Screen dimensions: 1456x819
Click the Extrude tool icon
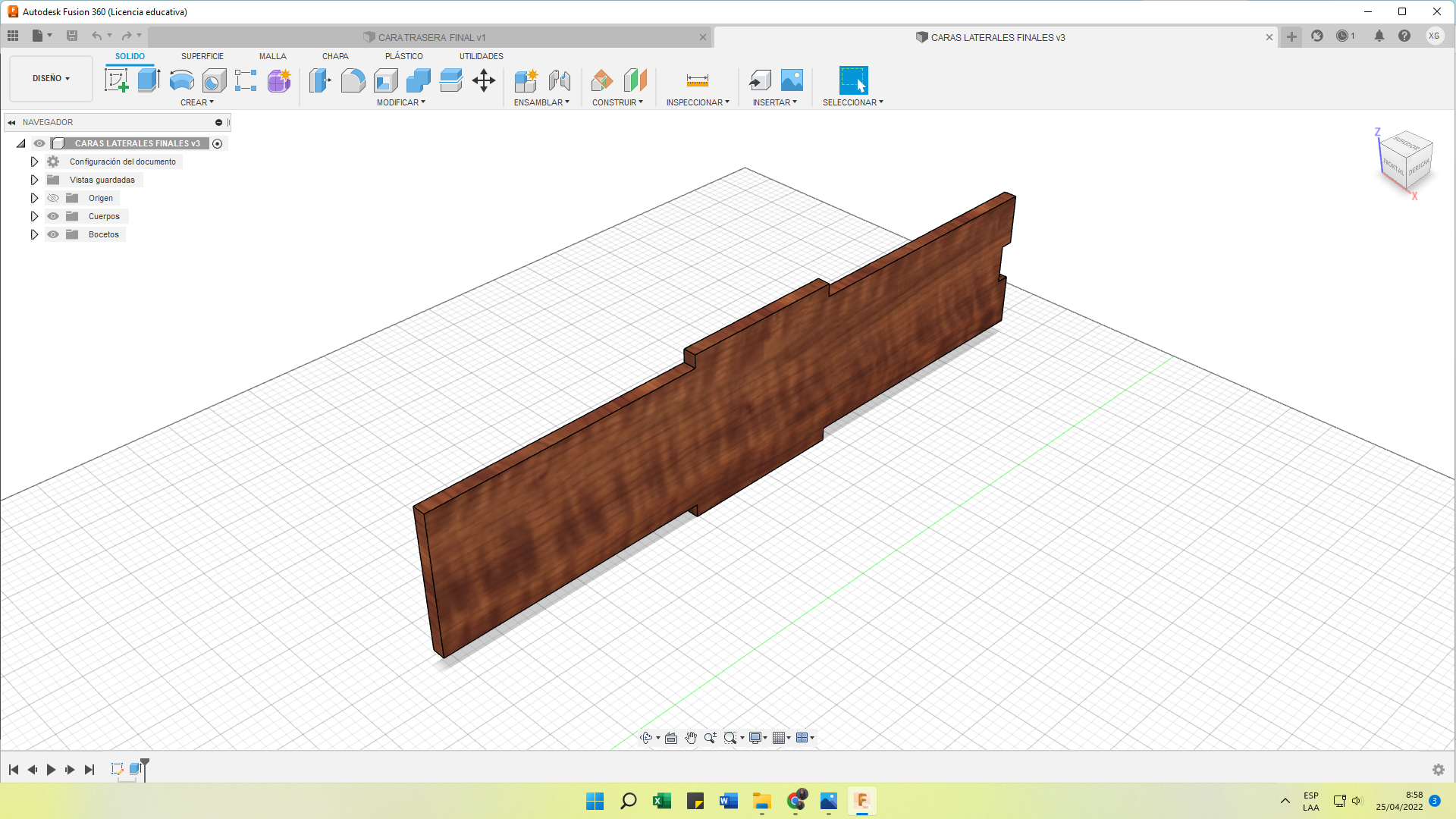coord(149,80)
